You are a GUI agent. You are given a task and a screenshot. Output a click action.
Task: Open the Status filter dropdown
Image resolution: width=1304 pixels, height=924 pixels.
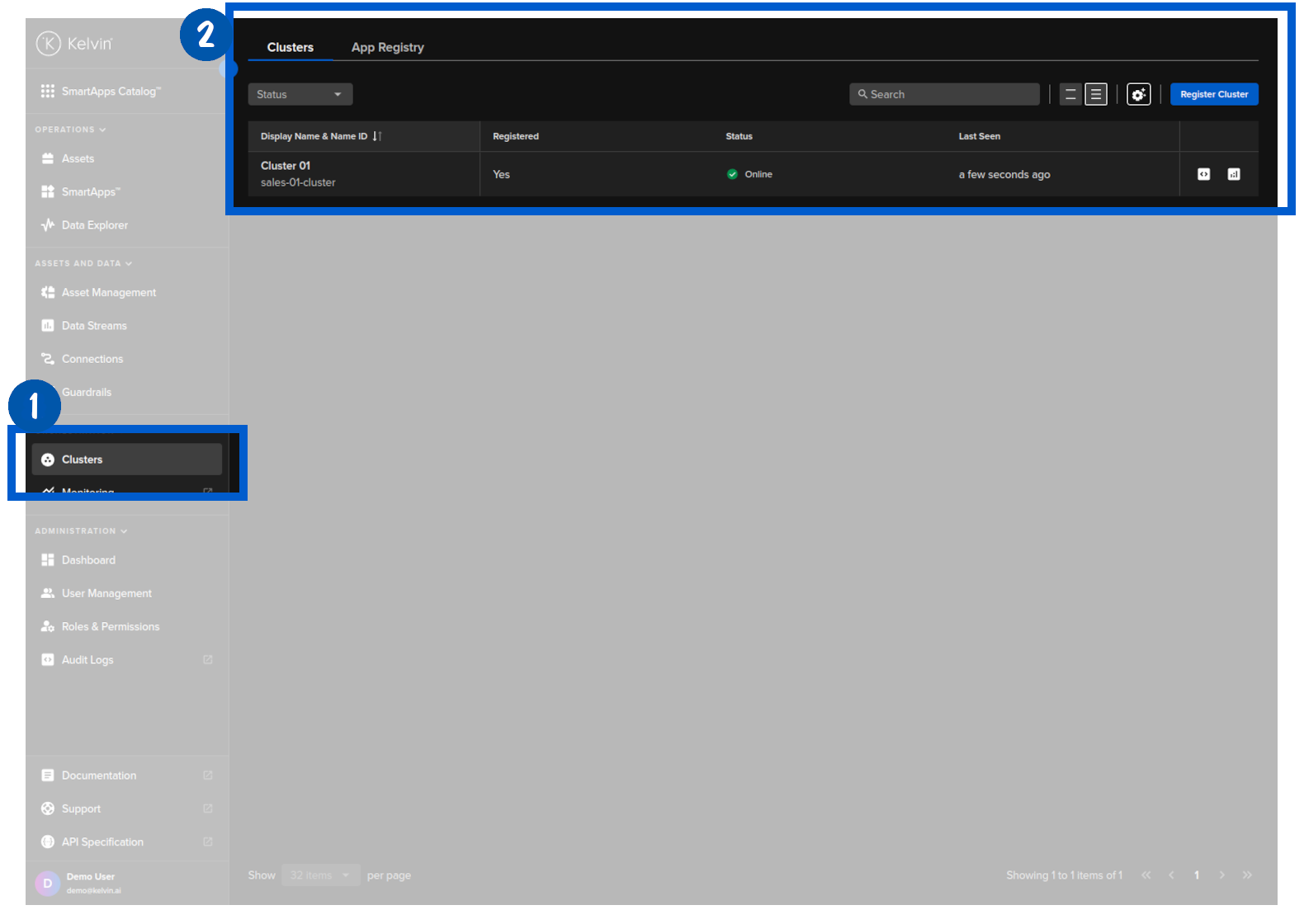tap(300, 95)
